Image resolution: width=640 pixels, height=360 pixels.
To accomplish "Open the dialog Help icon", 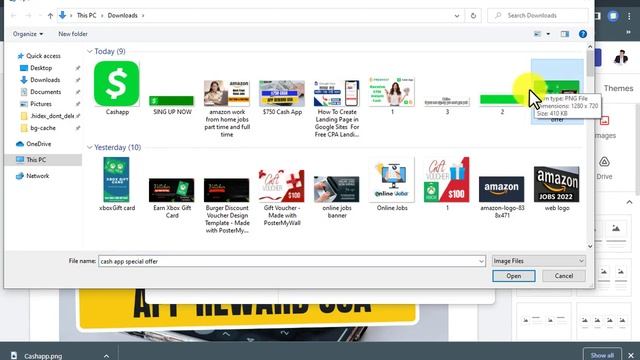I will coord(583,34).
